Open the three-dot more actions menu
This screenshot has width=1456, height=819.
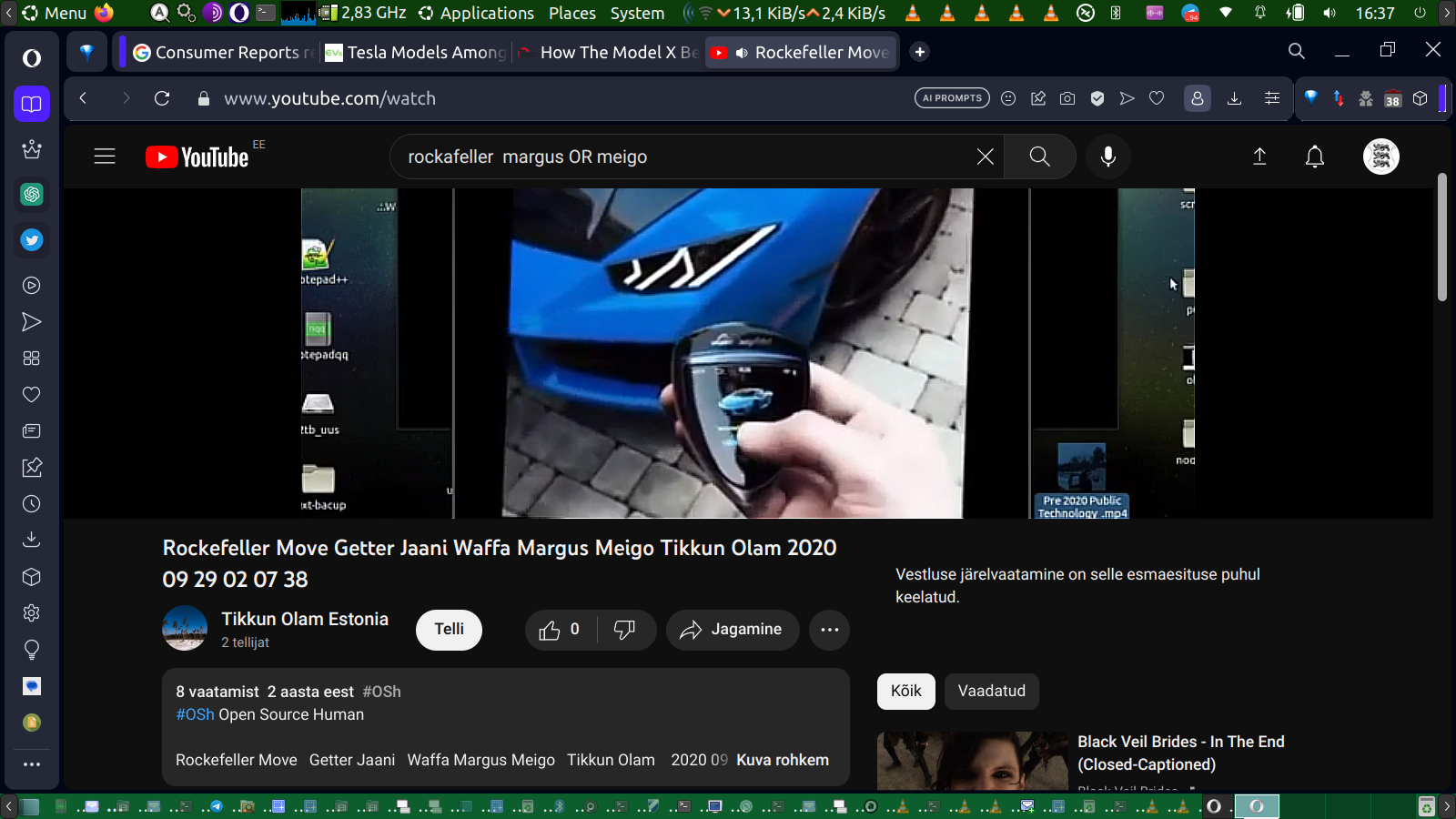point(829,630)
